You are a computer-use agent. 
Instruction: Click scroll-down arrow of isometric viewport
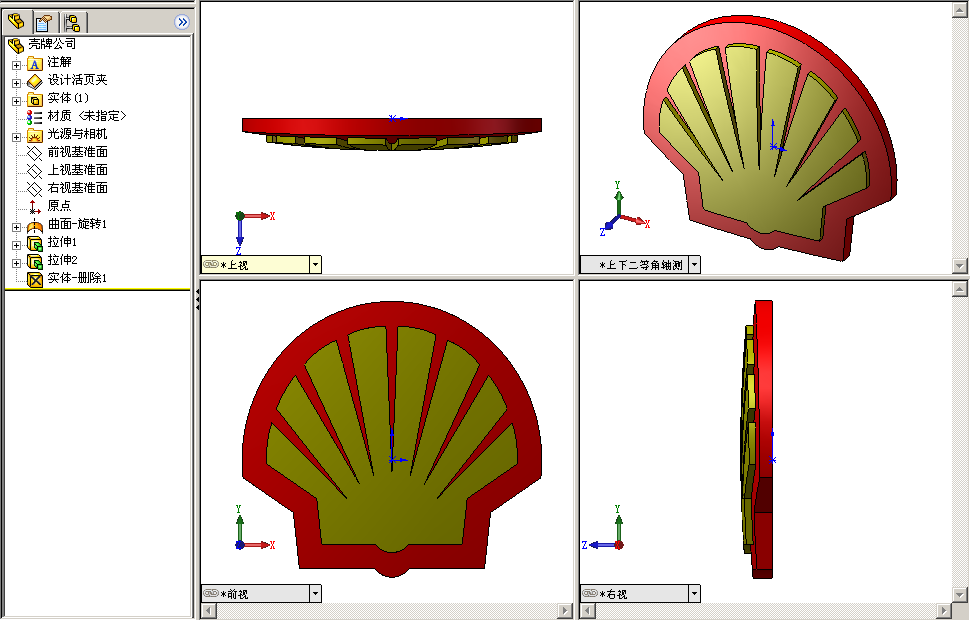point(959,266)
